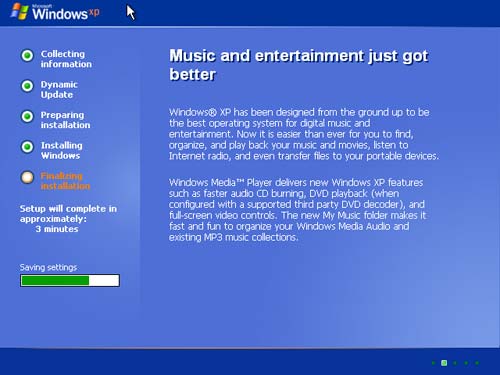Click the Finalizing installation step indicator circle

pos(27,177)
